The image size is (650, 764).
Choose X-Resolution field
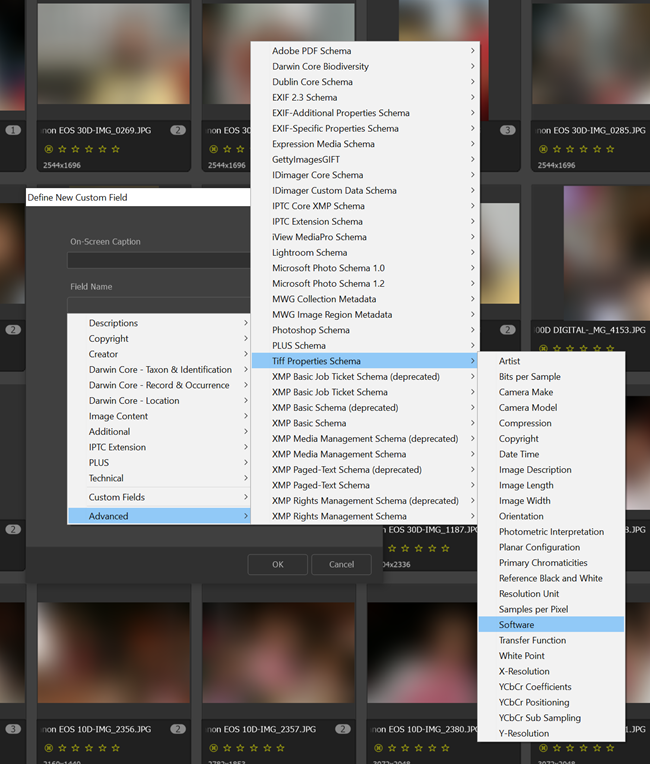551,671
